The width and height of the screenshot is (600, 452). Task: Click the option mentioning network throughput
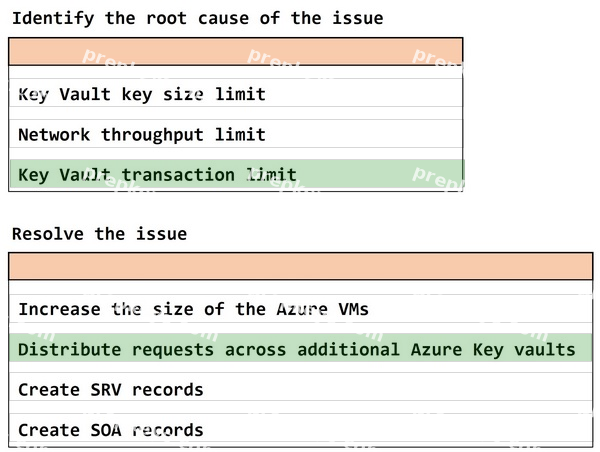[236, 134]
